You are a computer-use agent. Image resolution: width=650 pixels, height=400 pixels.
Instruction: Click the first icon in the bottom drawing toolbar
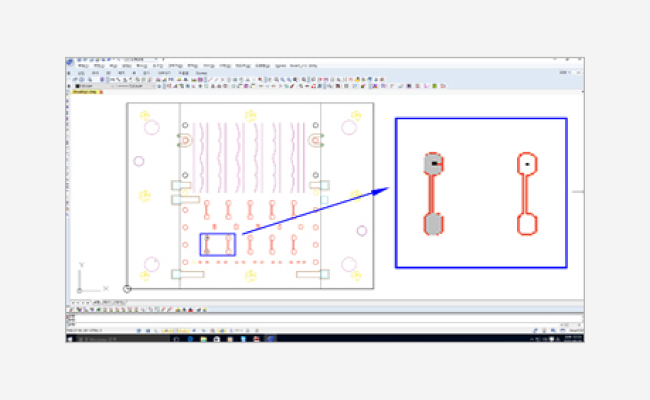[x=70, y=308]
